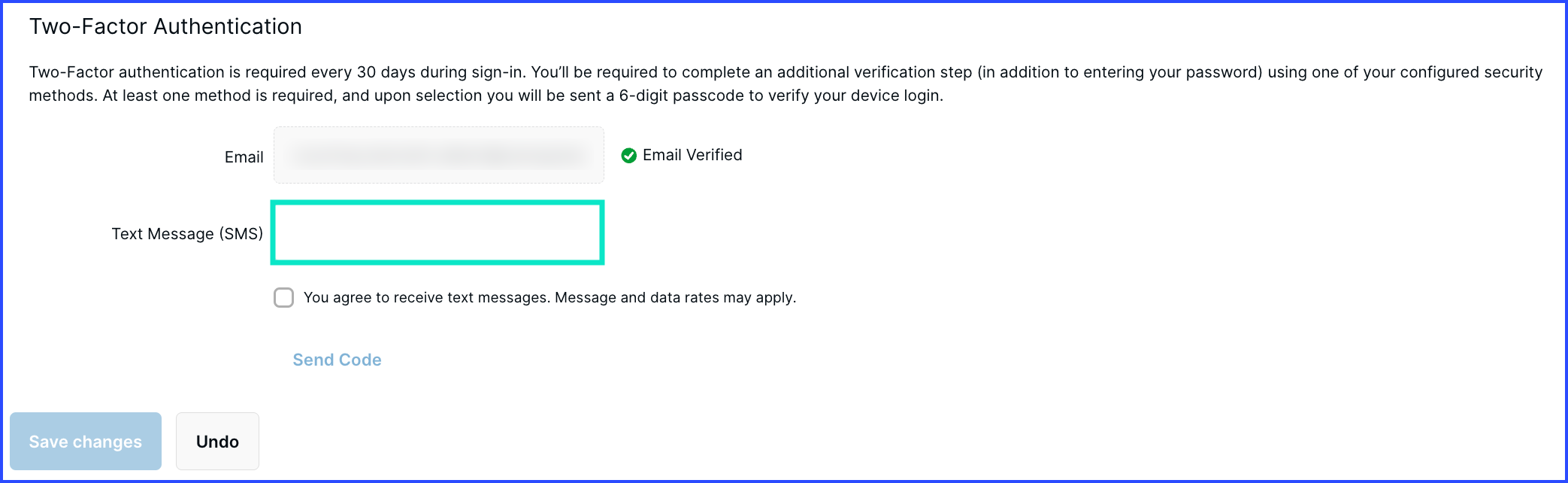Click "30 days" in the description paragraph
Screen dimensions: 1568x483
pyautogui.click(x=386, y=72)
